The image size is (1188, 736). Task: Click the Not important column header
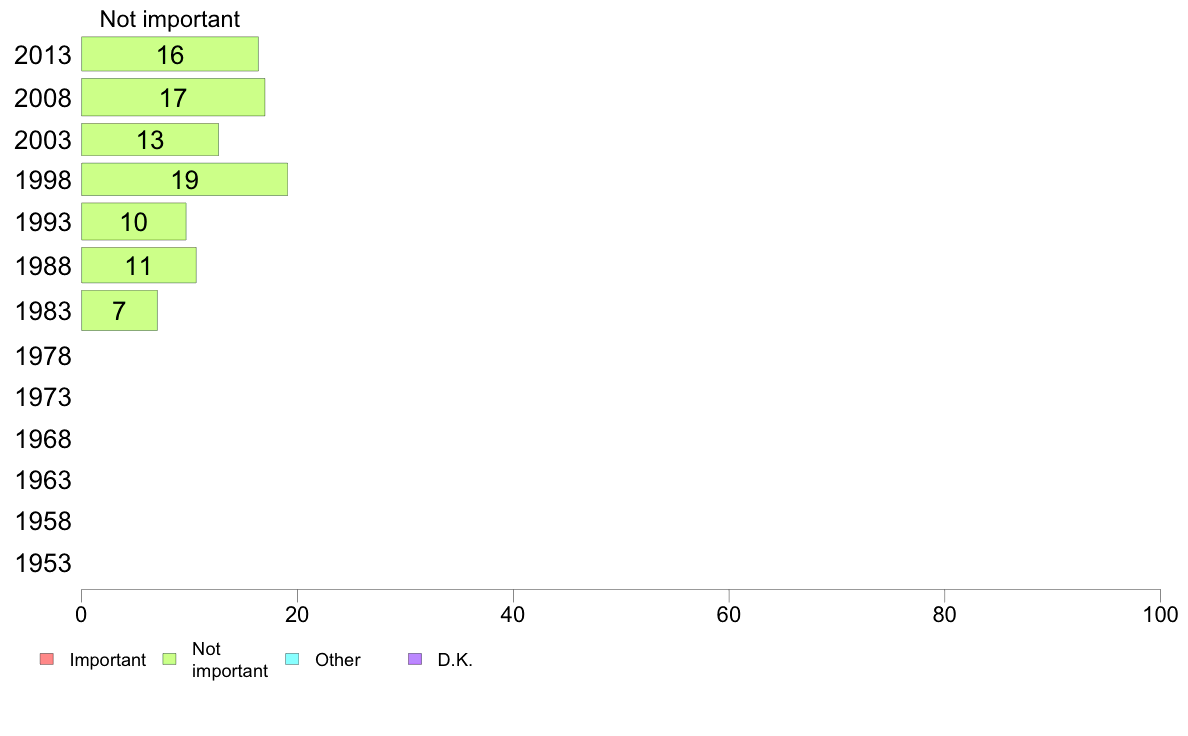coord(170,19)
